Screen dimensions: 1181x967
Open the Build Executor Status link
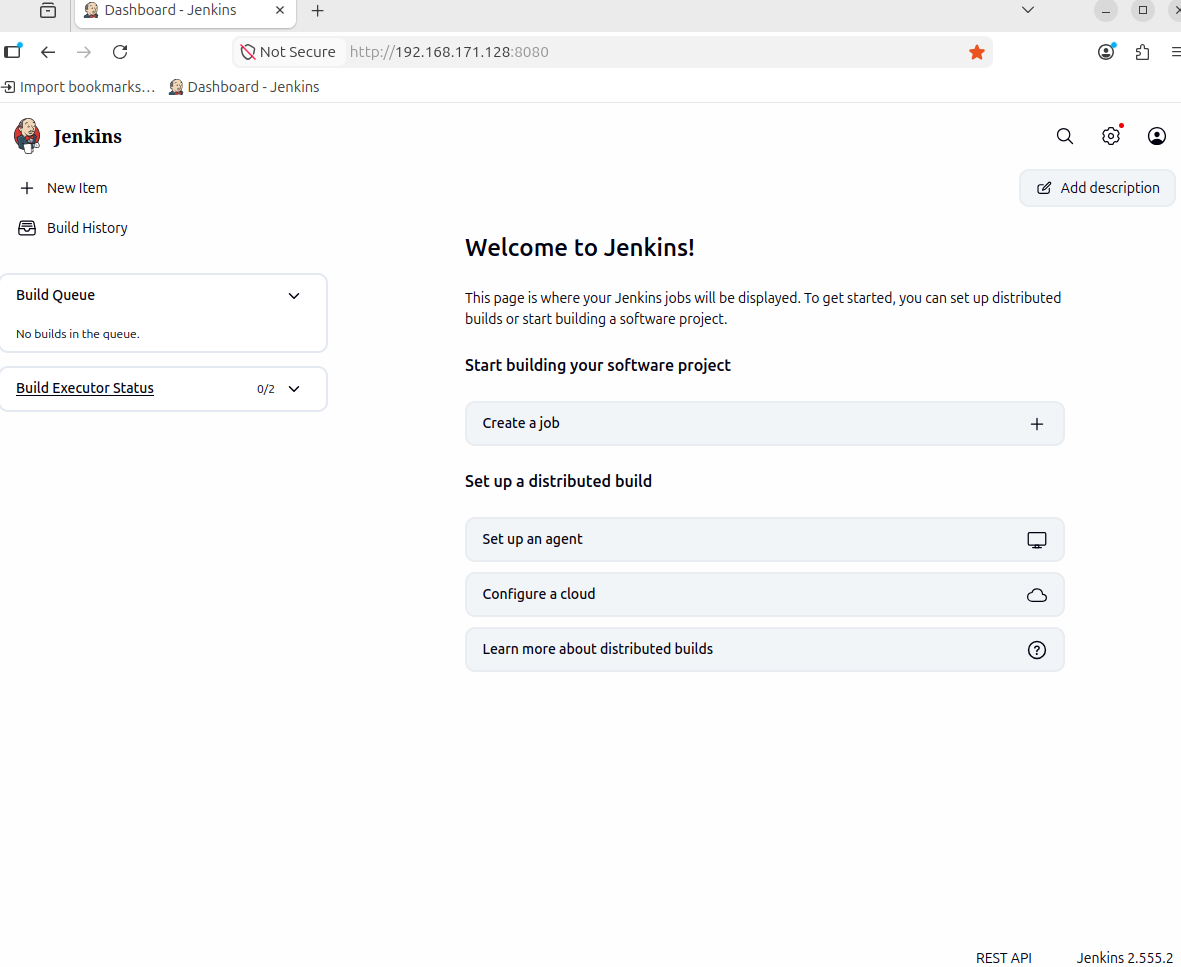[x=85, y=389]
